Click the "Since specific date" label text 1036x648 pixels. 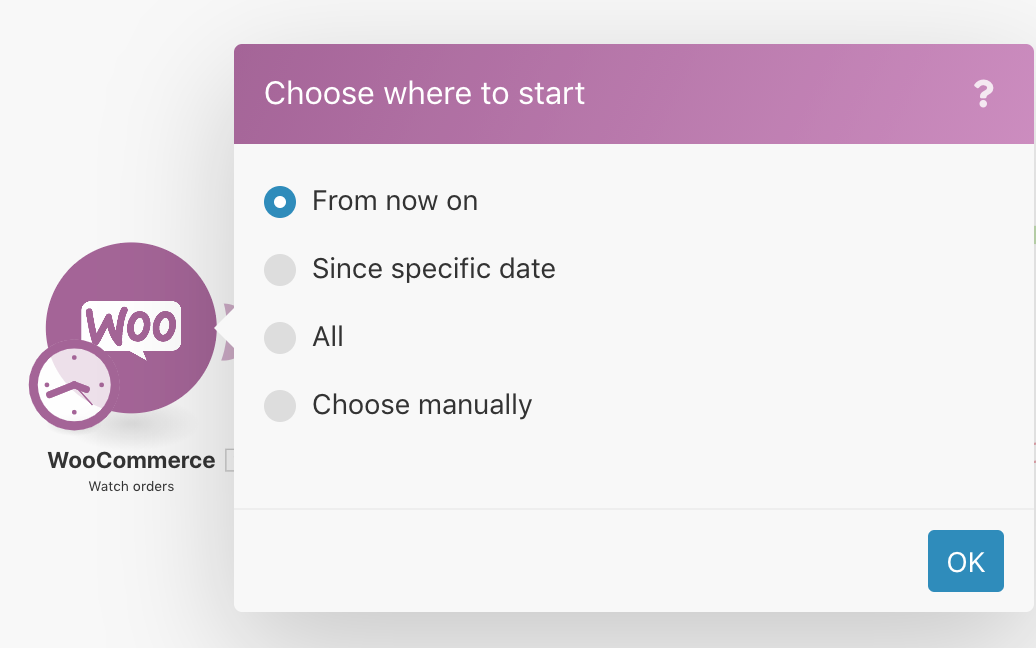433,269
